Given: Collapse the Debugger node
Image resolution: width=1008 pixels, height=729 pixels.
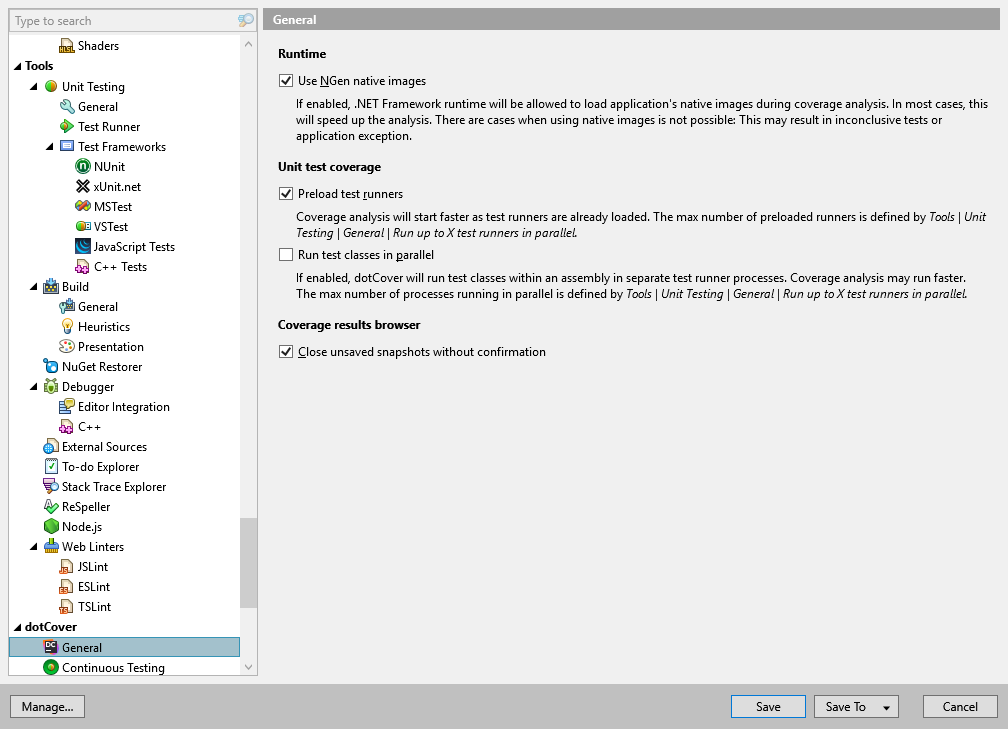Looking at the screenshot, I should coord(33,386).
